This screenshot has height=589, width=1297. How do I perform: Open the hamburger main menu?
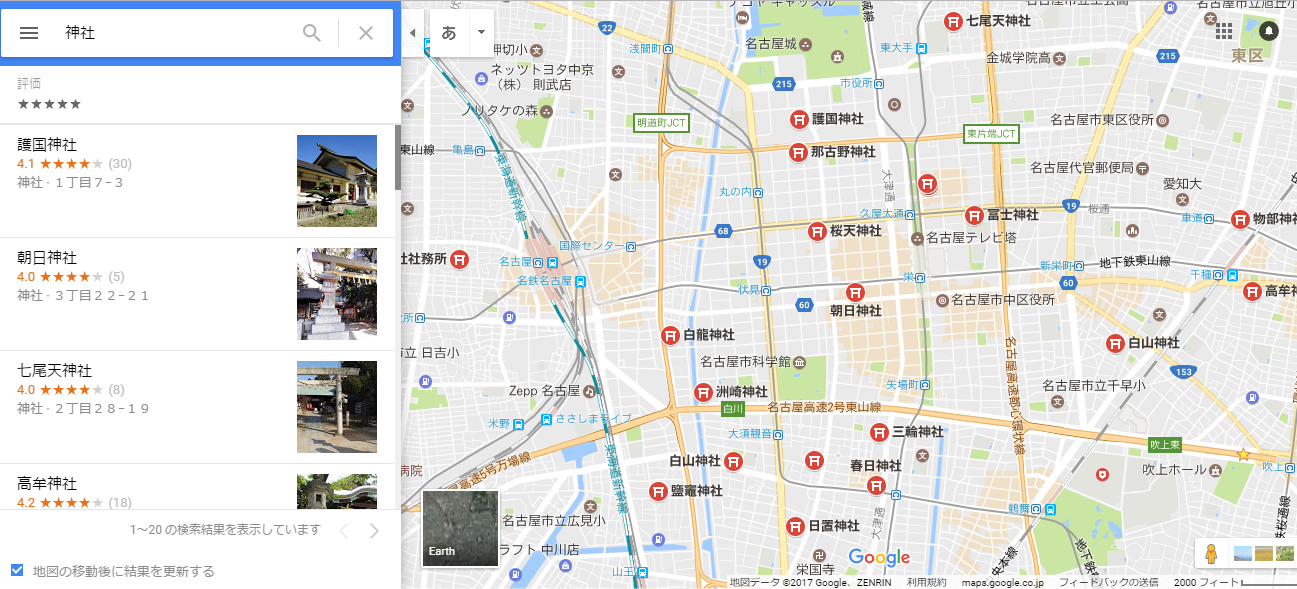[29, 33]
